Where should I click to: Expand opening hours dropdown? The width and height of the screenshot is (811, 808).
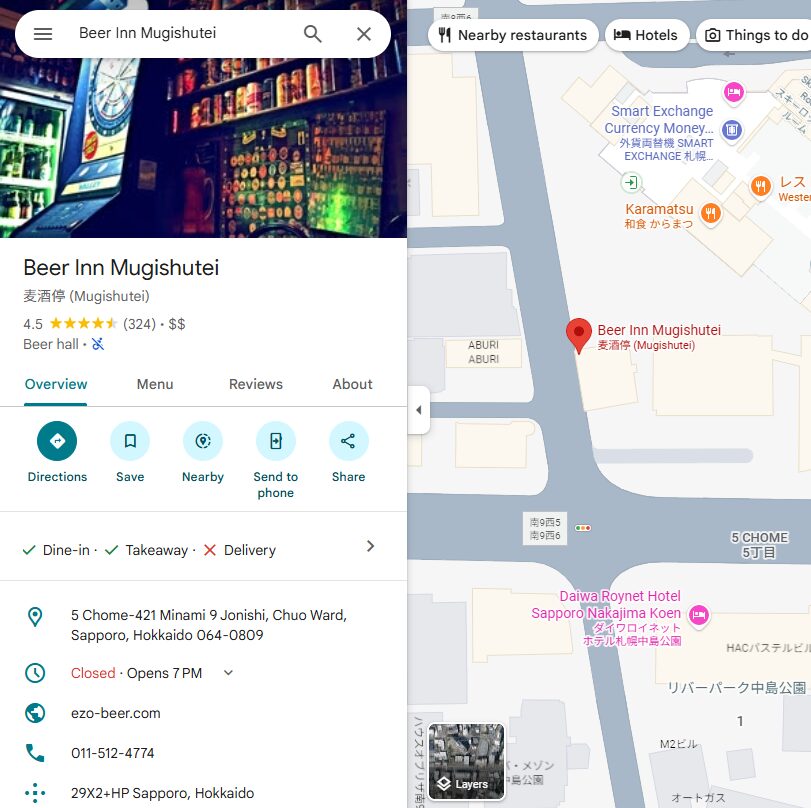point(228,673)
